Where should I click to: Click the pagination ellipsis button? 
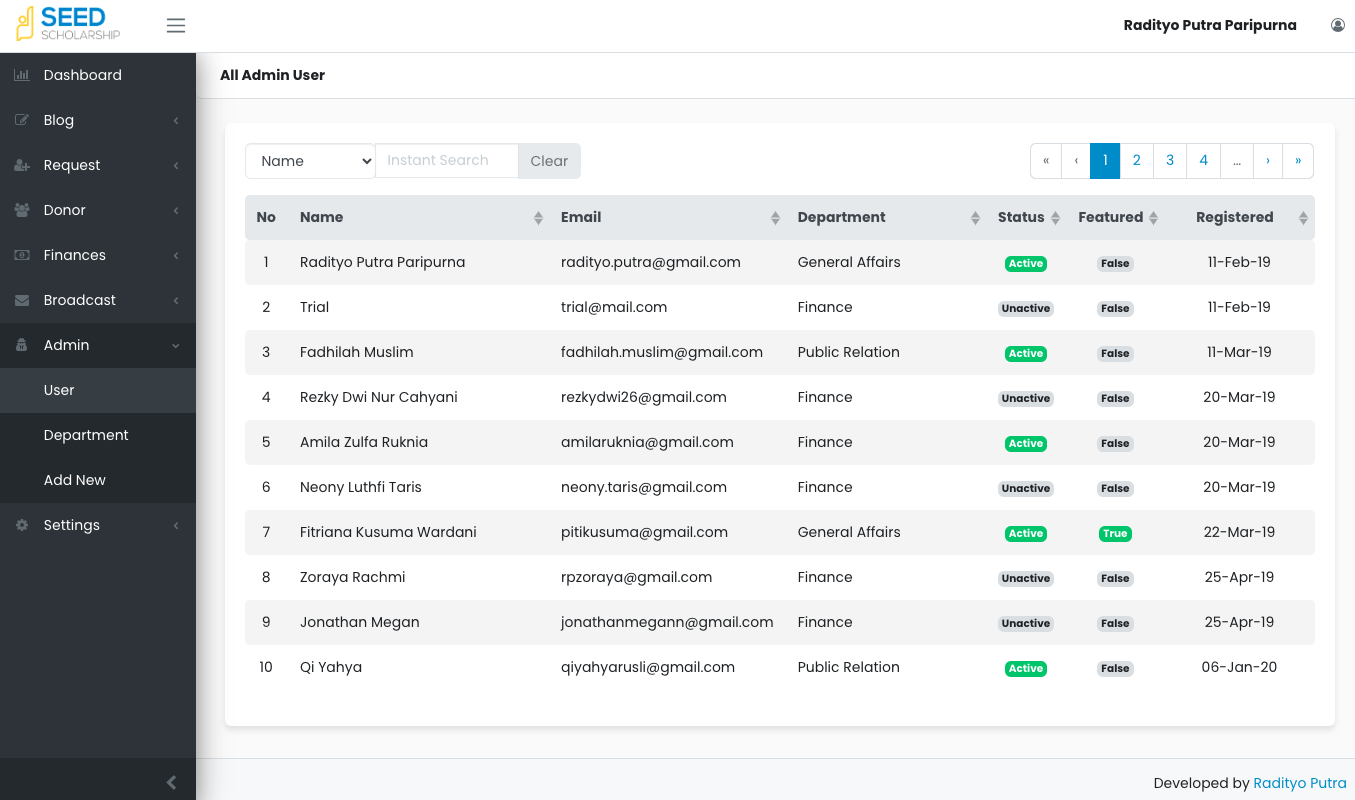[x=1237, y=161]
